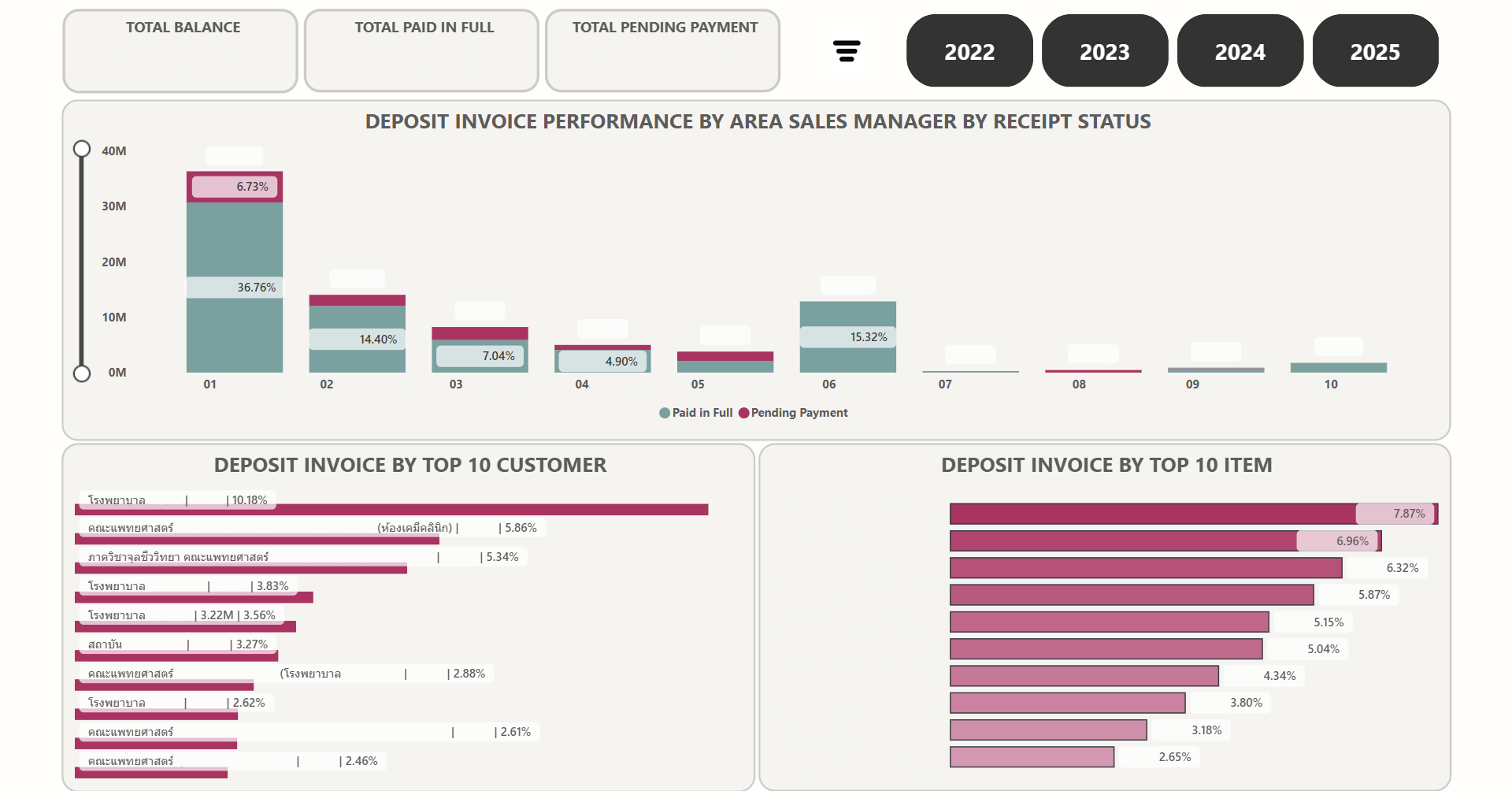Click the x-axis label 01

[x=210, y=384]
